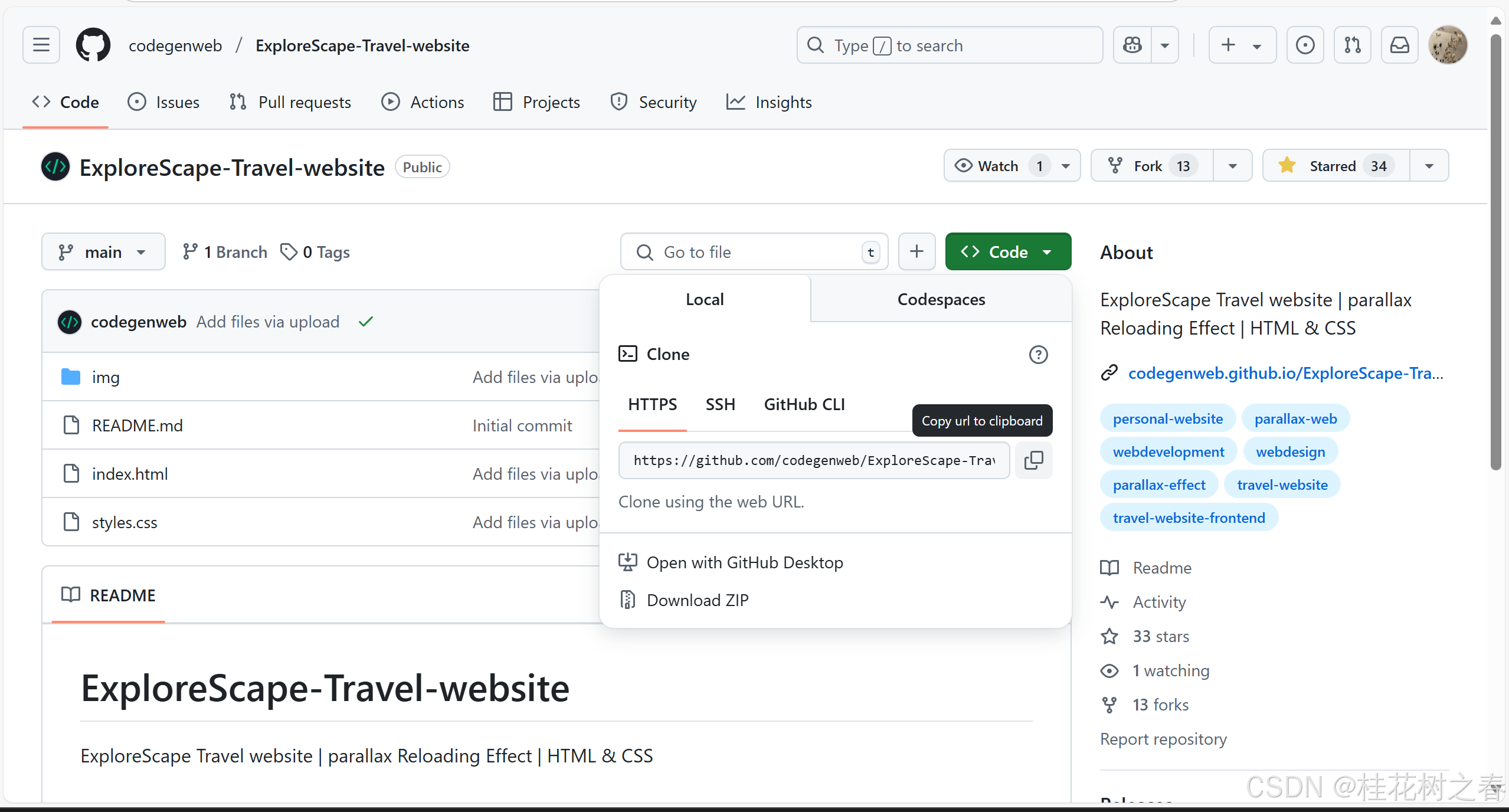Switch to the Issues tab
This screenshot has height=812, width=1509.
pyautogui.click(x=163, y=102)
